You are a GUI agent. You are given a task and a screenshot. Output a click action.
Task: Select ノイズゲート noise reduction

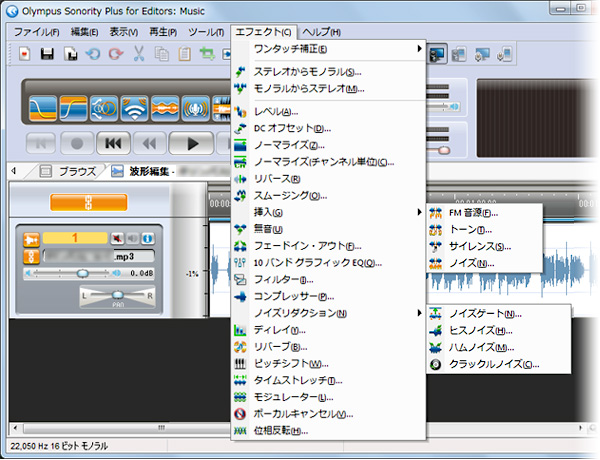pyautogui.click(x=499, y=314)
